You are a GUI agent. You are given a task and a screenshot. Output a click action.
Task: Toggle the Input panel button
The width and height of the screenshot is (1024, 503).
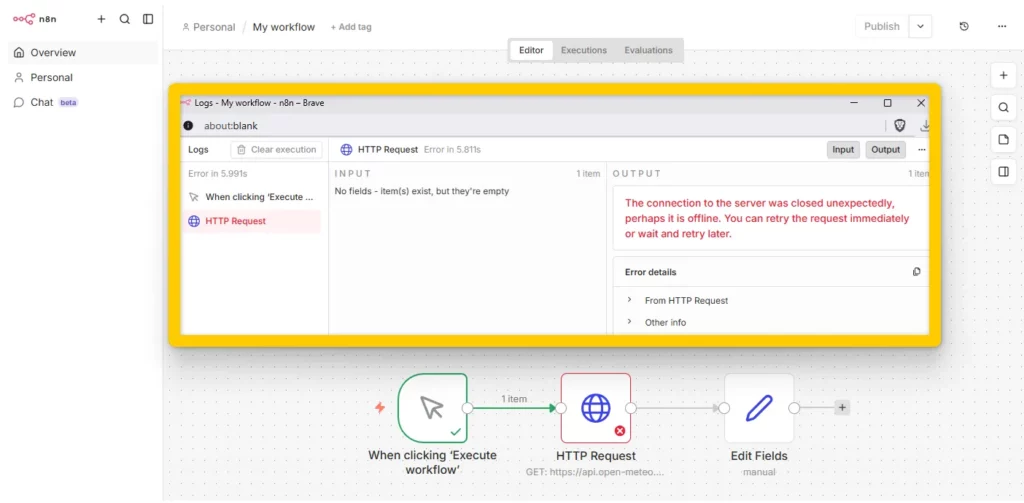[x=843, y=150]
